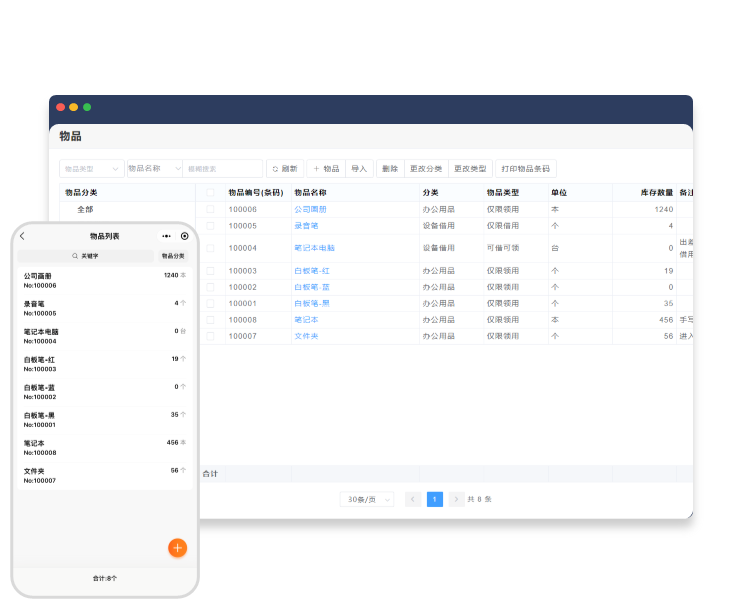Click the green maximize window dot

(x=87, y=107)
